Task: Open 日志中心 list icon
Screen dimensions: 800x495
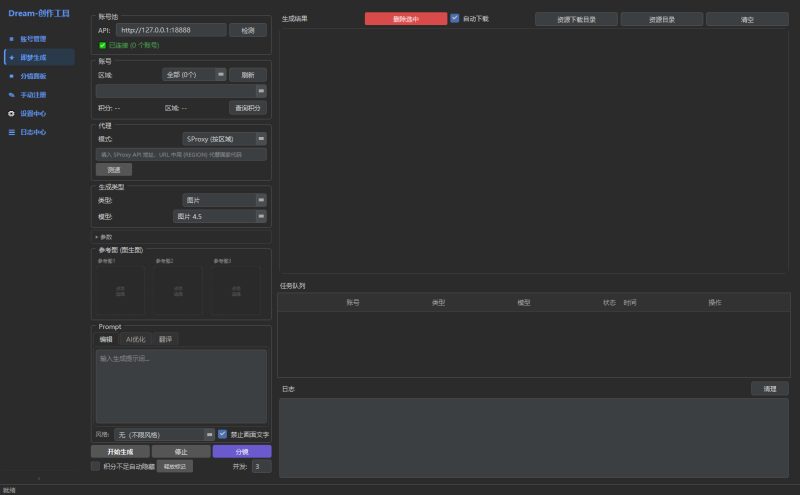Action: 12,132
